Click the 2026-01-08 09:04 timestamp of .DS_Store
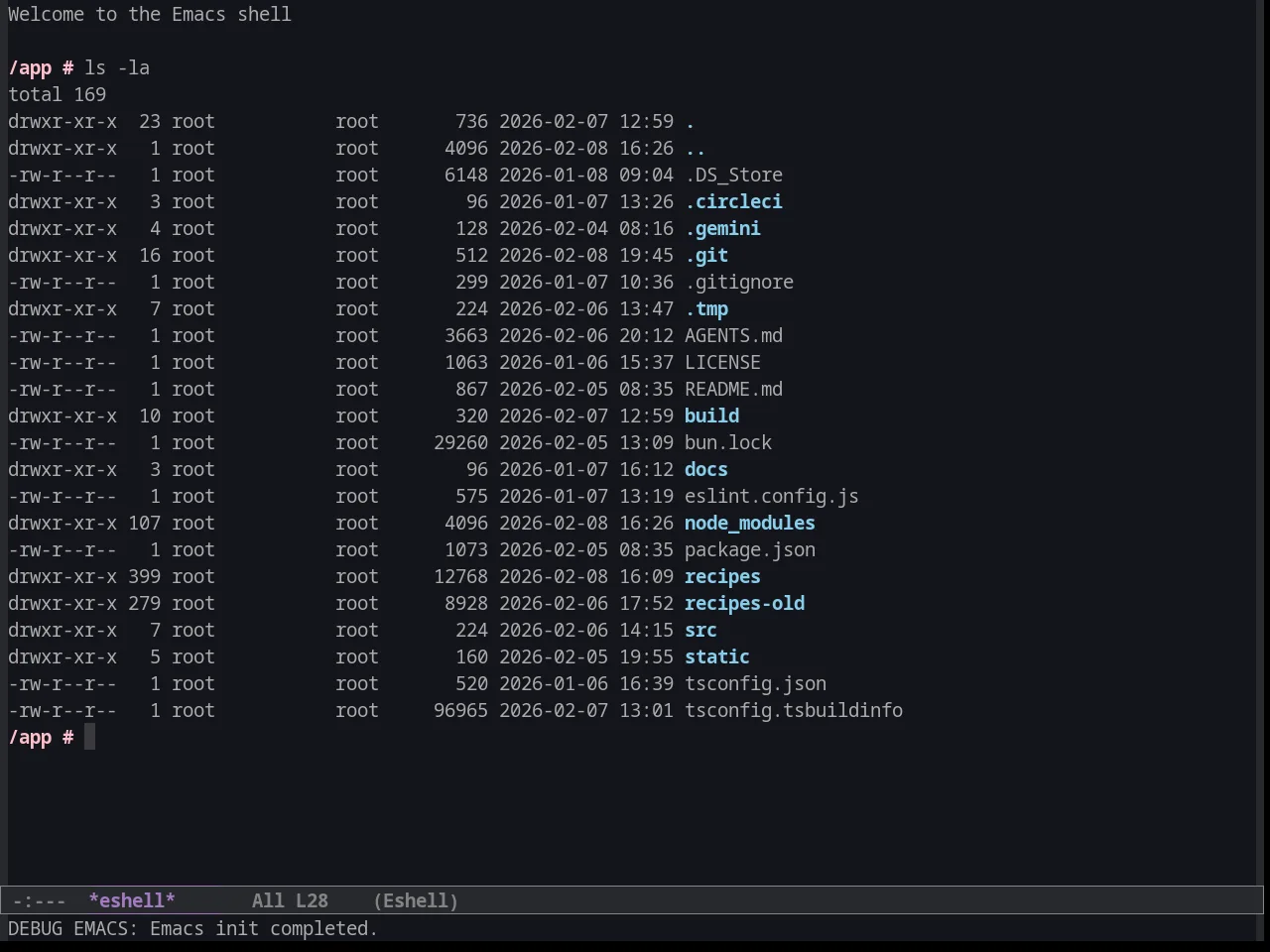Screen dimensions: 1270x952 586,175
